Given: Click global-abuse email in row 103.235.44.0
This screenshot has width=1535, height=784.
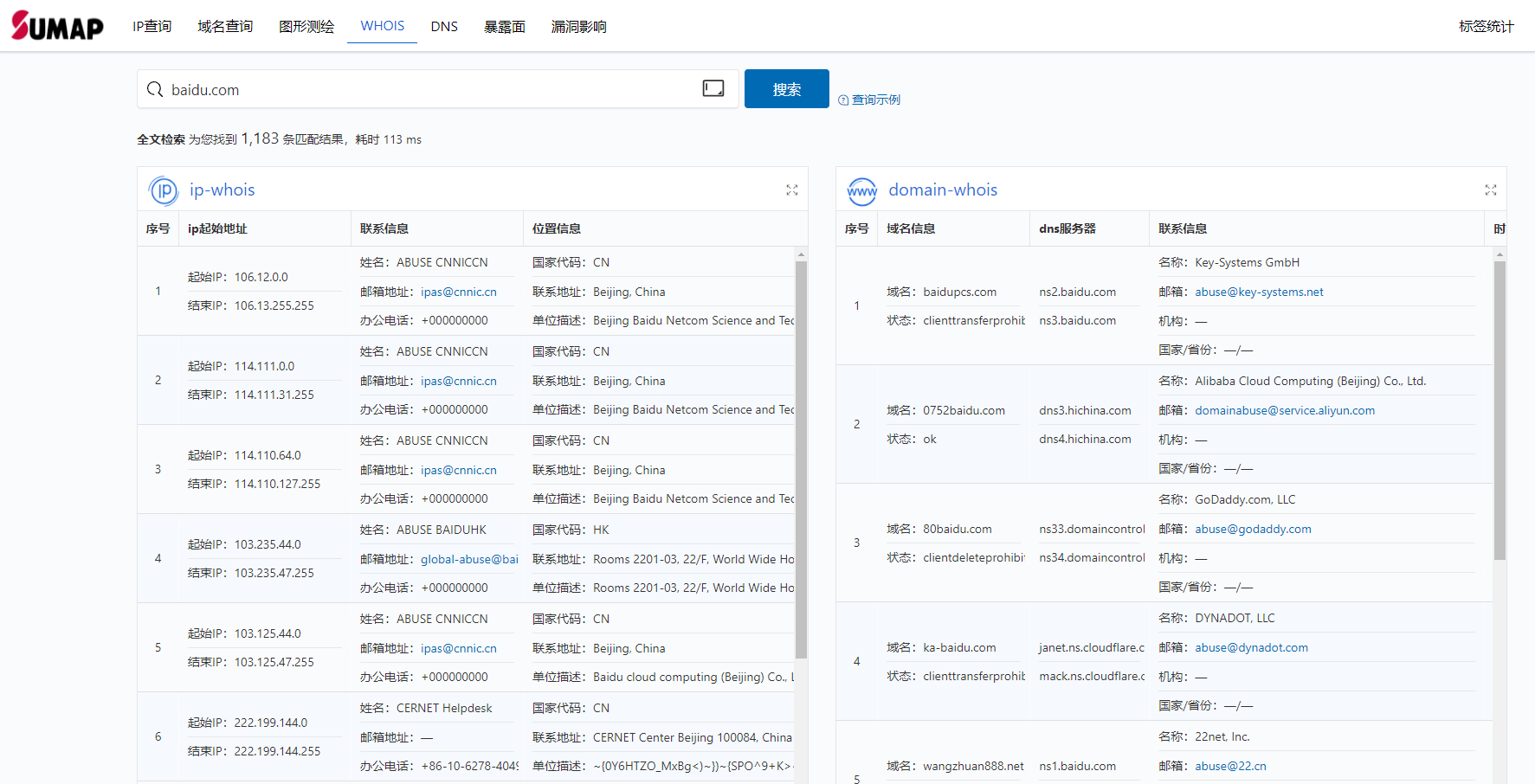Looking at the screenshot, I should tap(469, 559).
